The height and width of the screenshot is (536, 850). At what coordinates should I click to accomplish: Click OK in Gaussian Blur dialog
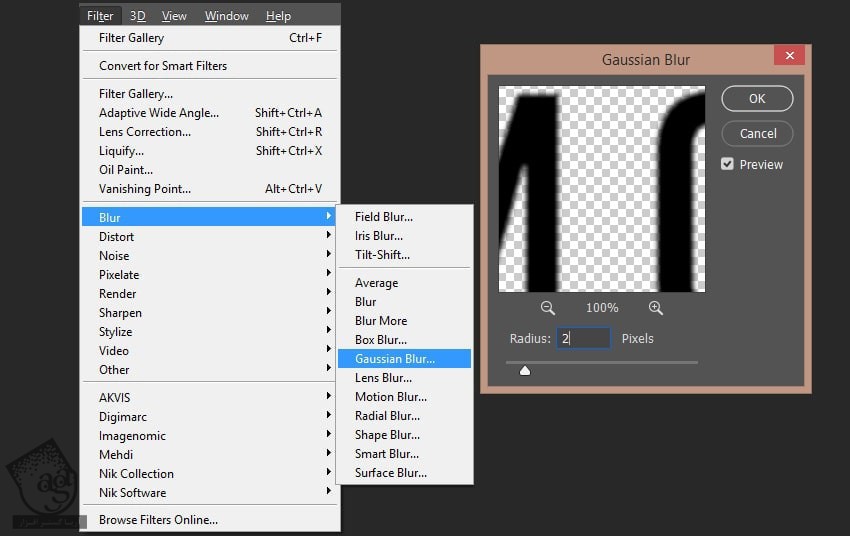(757, 98)
